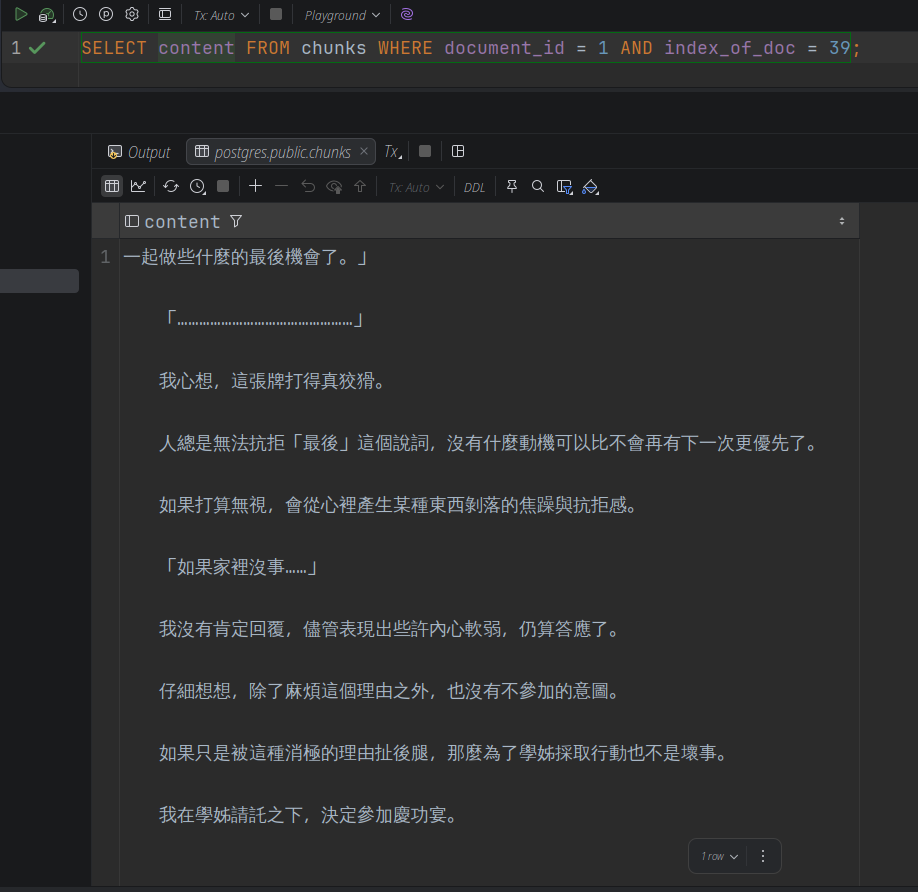Click the green Execute query button

point(20,15)
